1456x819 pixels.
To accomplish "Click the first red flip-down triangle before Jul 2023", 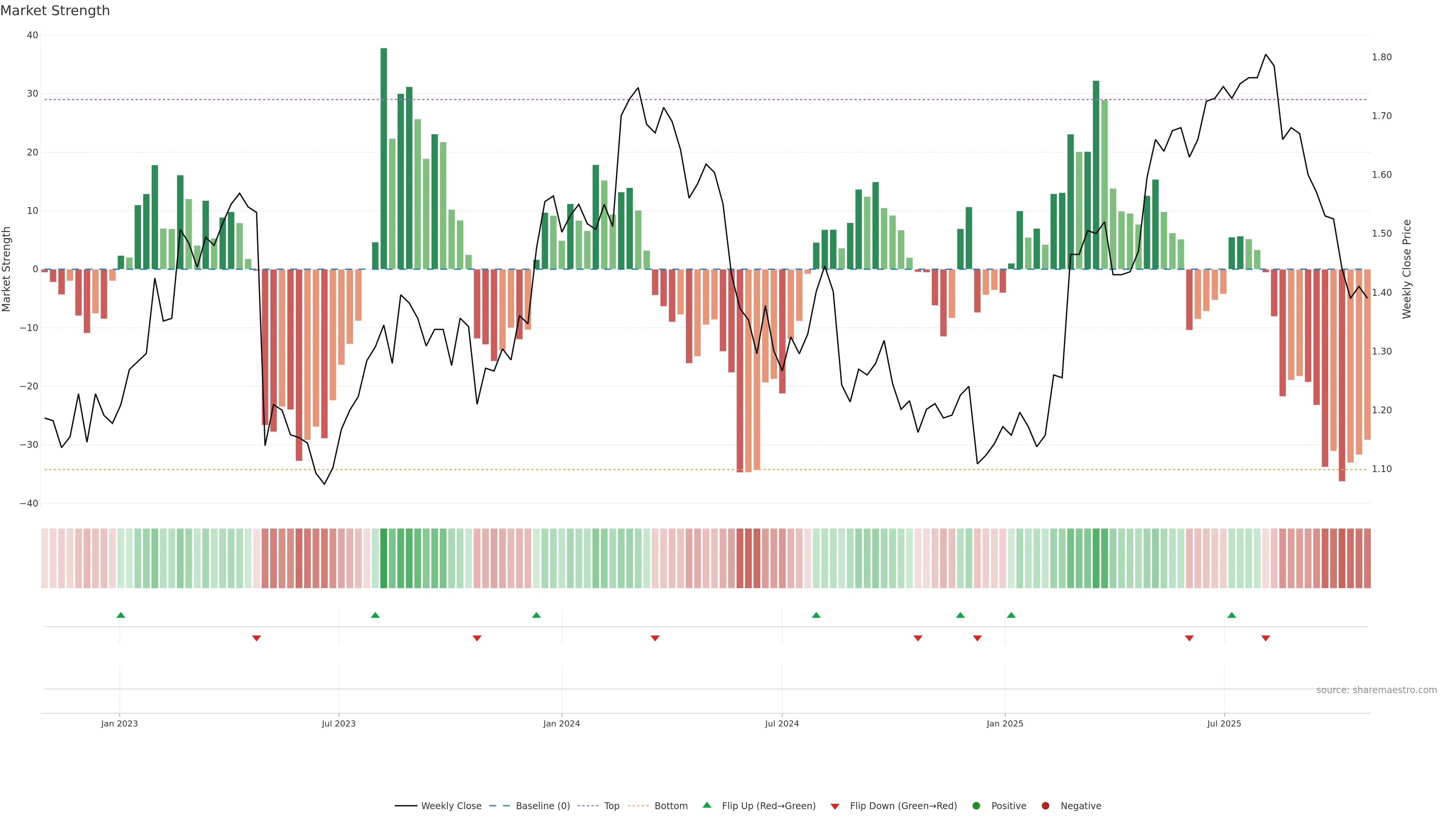I will 257,638.
